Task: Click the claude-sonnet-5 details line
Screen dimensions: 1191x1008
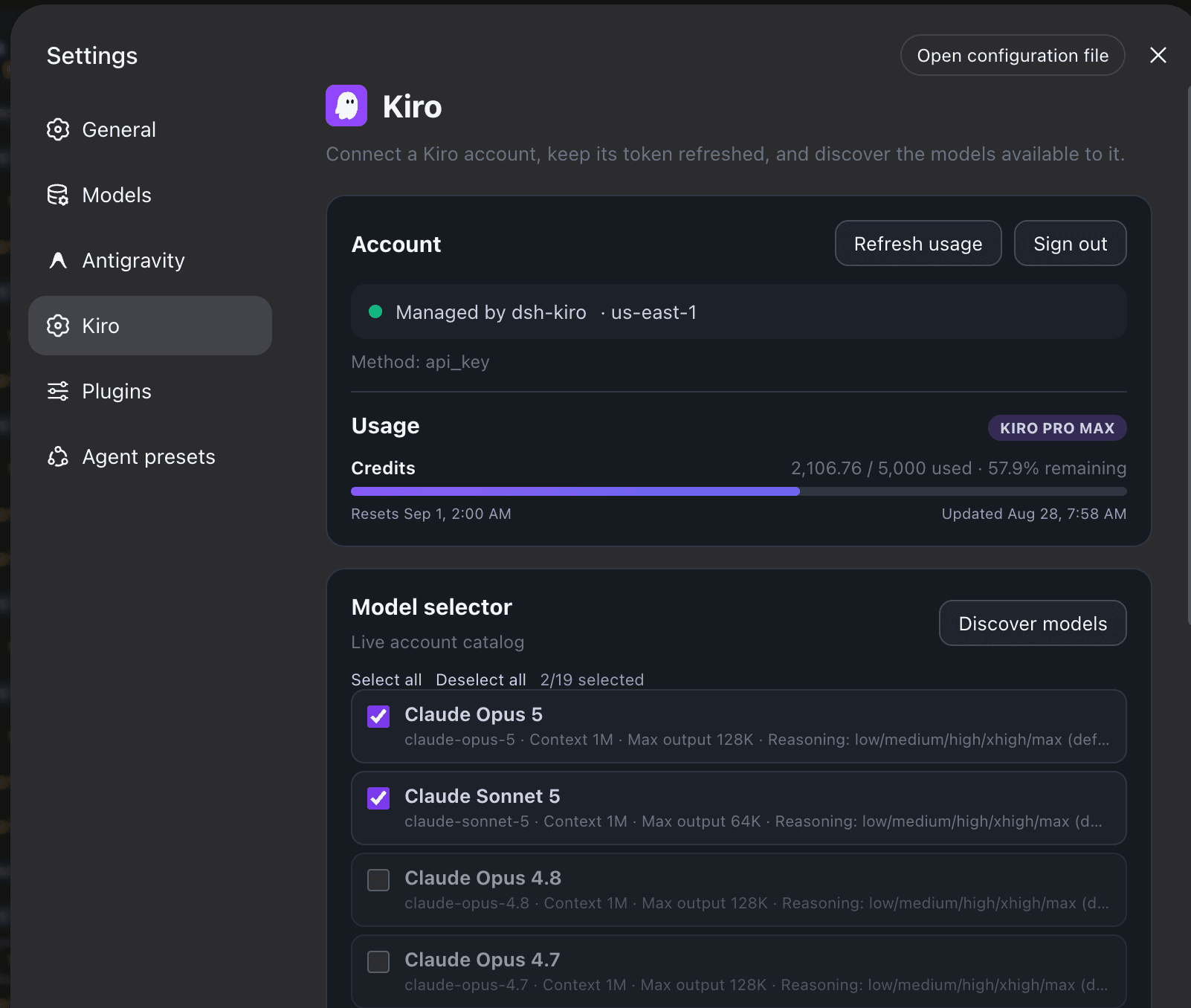Action: [754, 821]
